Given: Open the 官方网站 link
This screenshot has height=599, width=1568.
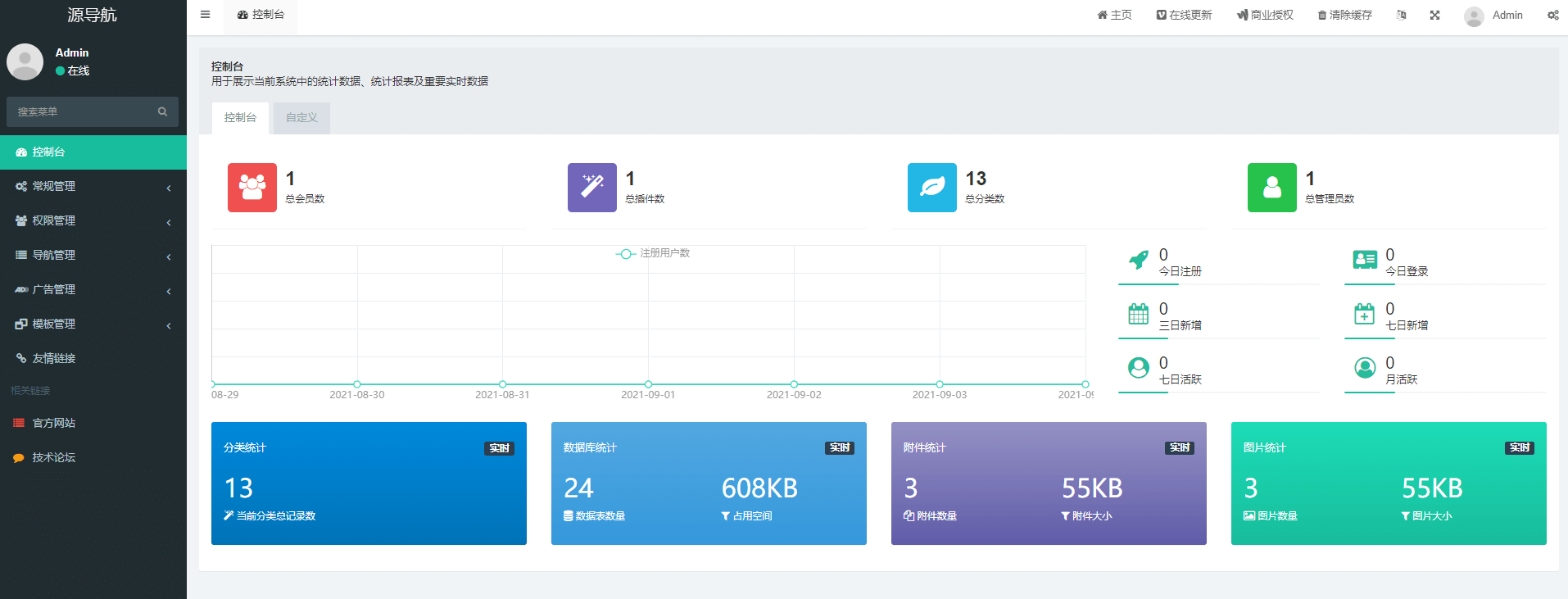Looking at the screenshot, I should pyautogui.click(x=54, y=424).
